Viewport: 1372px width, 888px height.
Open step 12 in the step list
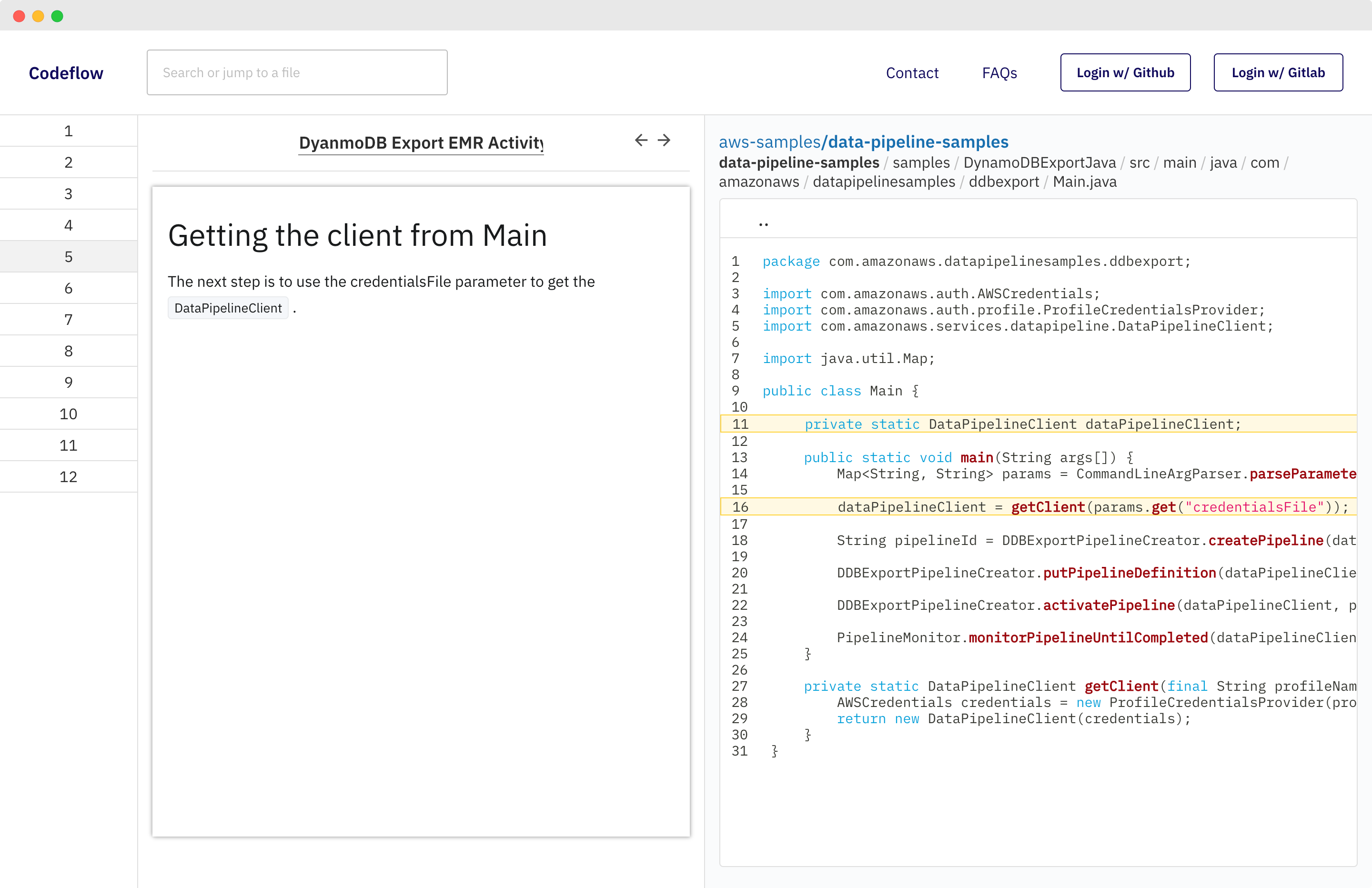(x=69, y=477)
